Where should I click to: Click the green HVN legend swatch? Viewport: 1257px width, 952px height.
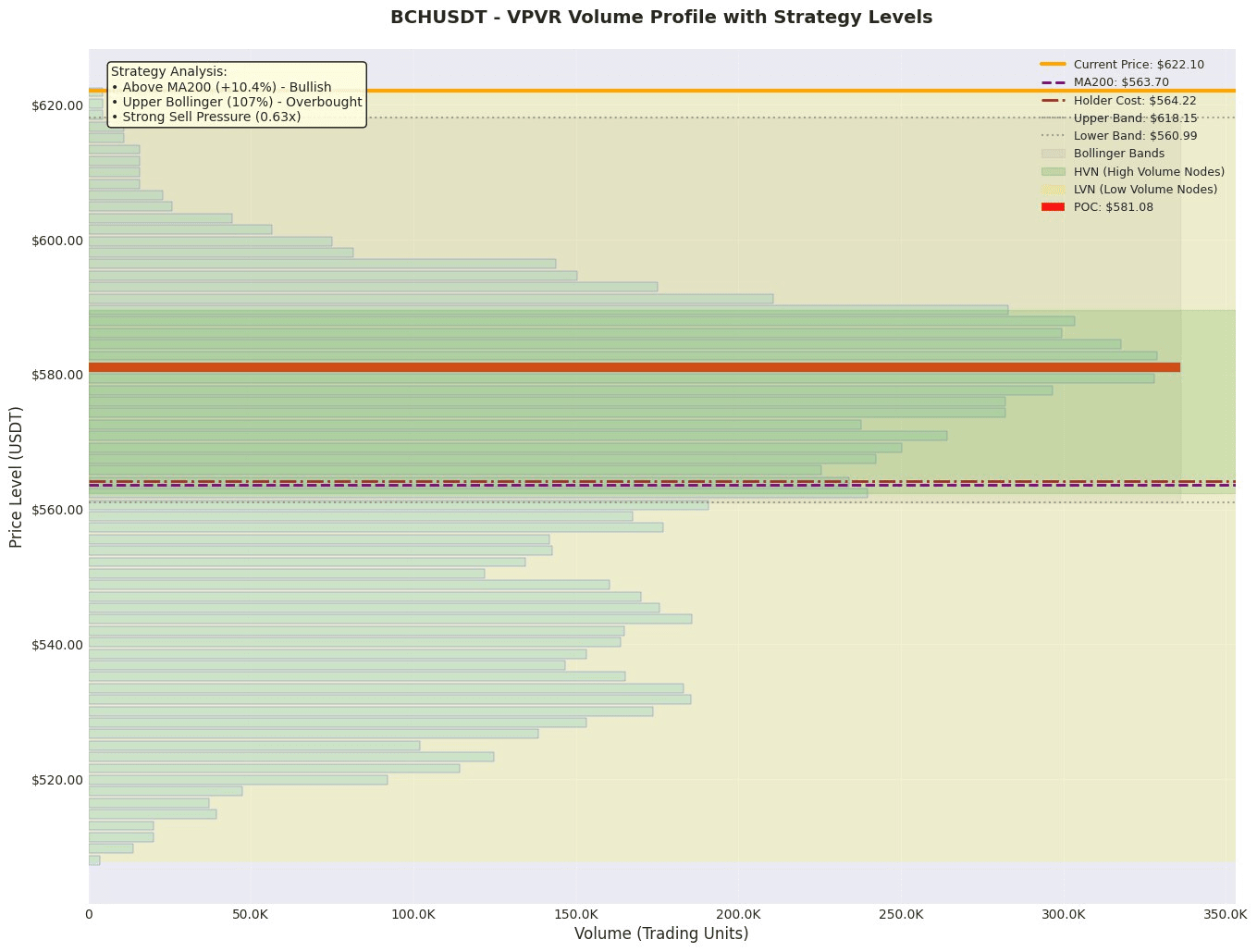point(1053,172)
